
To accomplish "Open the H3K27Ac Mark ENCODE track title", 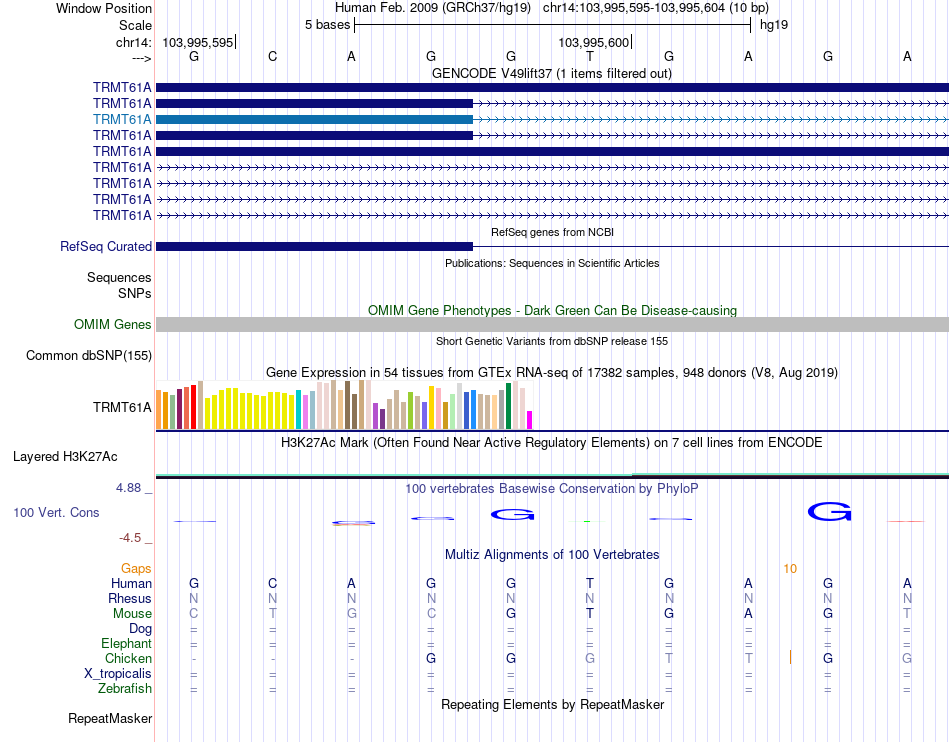I will point(552,442).
